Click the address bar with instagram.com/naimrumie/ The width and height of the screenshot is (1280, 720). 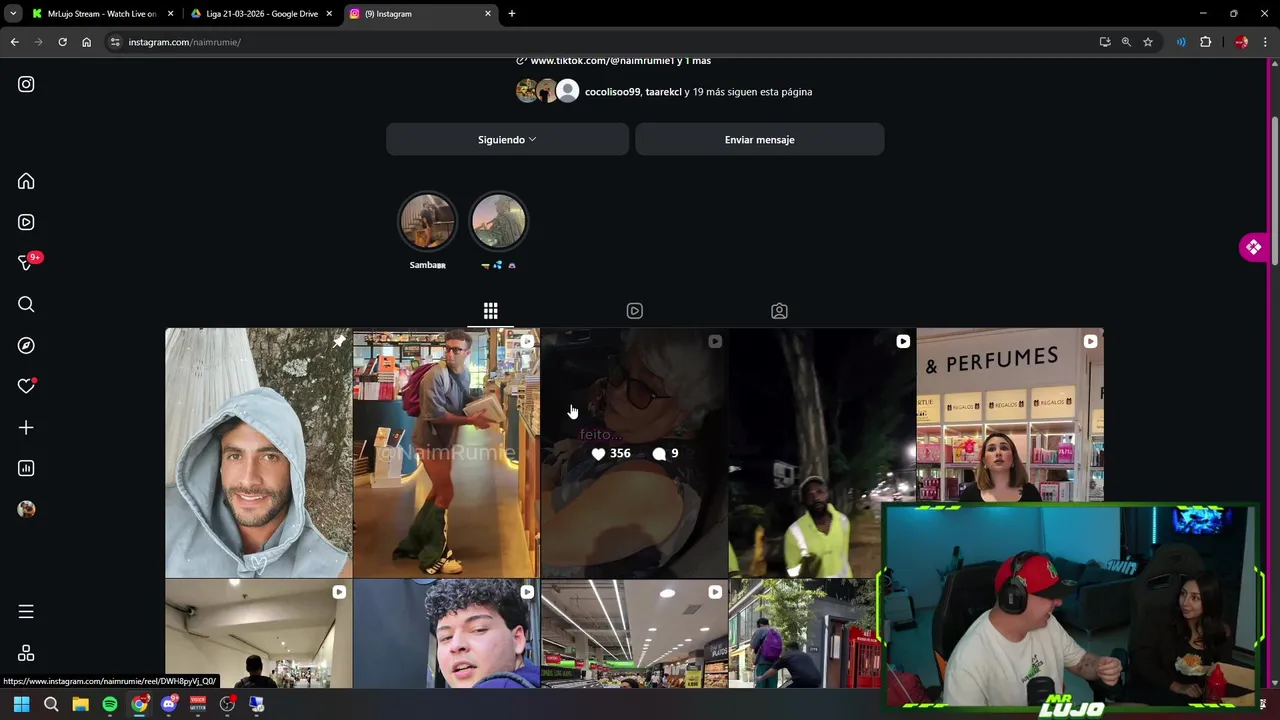click(x=600, y=42)
